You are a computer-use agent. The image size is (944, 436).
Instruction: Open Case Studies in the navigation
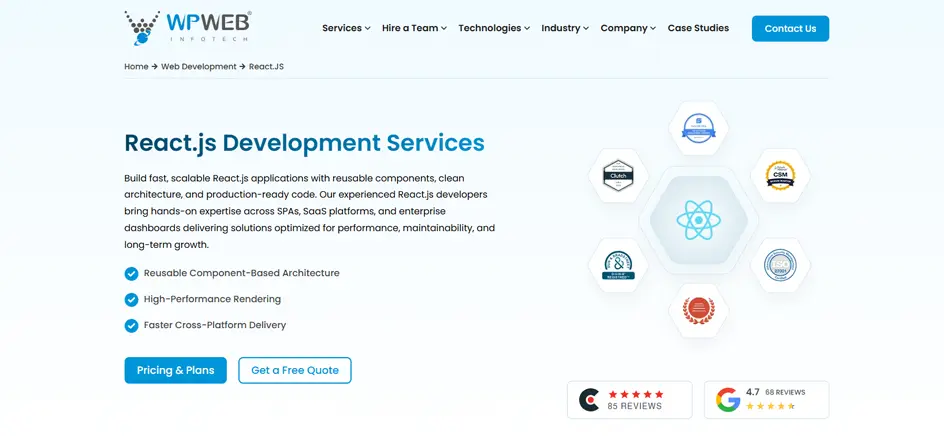(698, 28)
